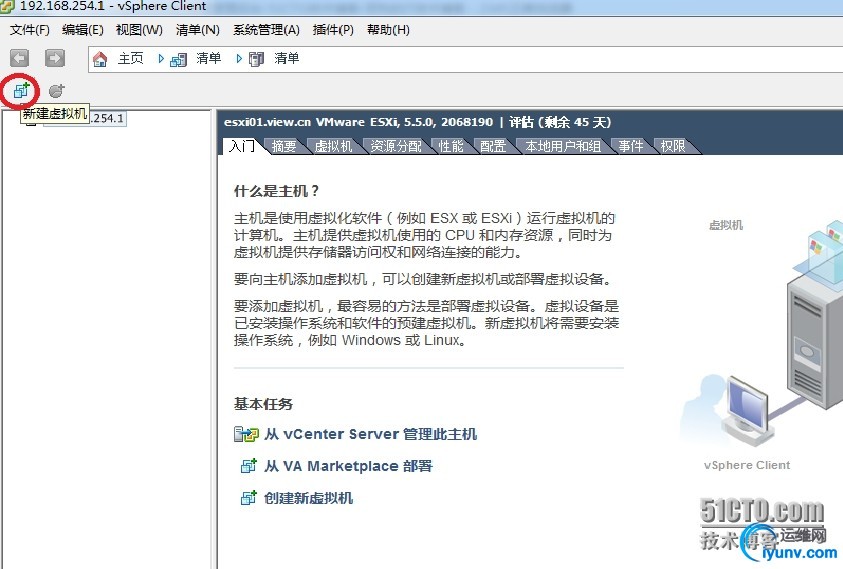843x569 pixels.
Task: Switch to the 配置 tab
Action: [492, 146]
